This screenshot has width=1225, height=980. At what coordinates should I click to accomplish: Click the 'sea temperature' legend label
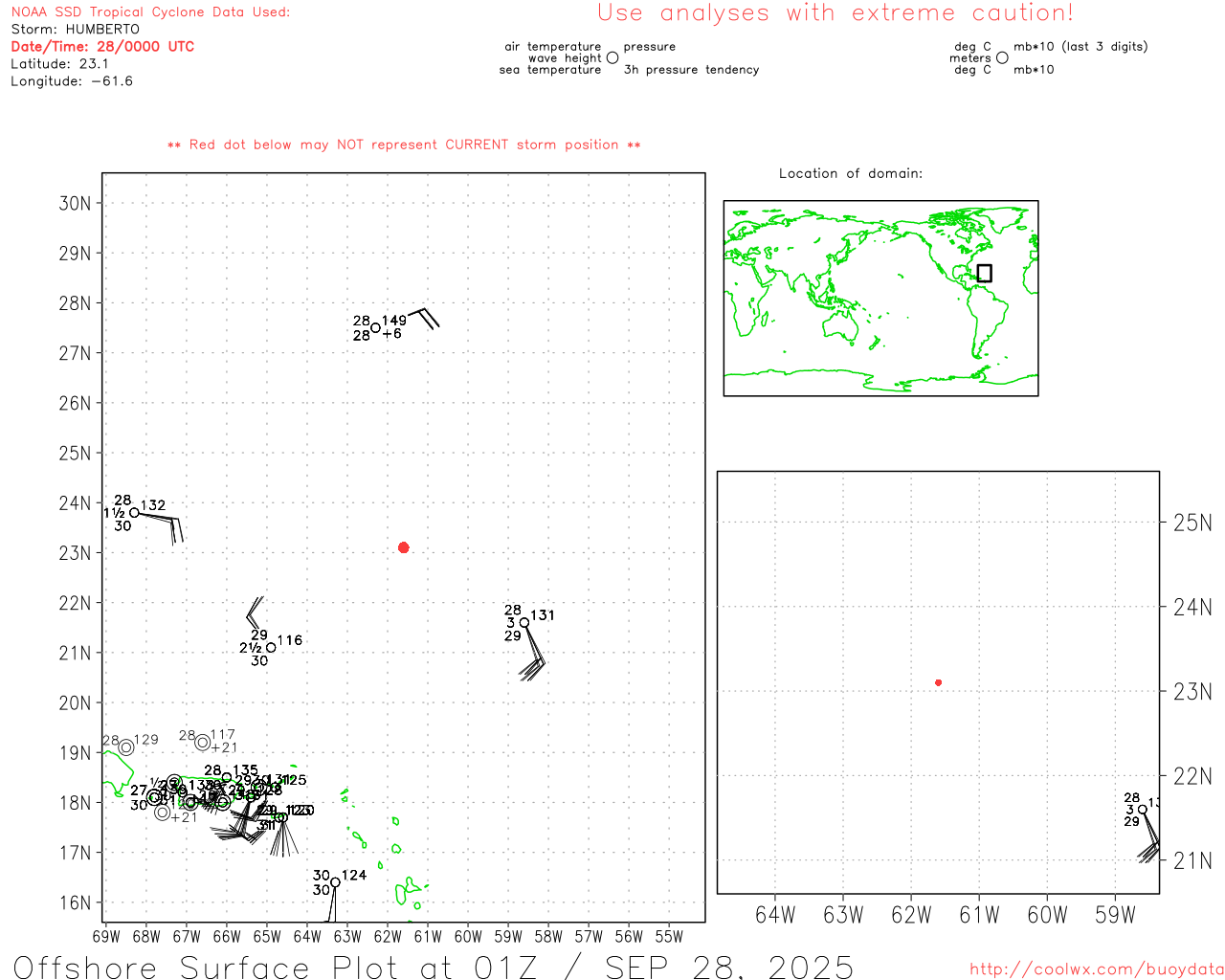click(550, 70)
